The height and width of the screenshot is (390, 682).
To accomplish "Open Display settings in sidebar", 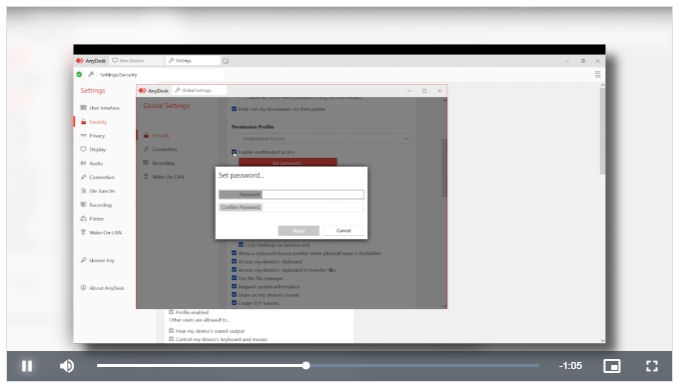I will tap(94, 150).
